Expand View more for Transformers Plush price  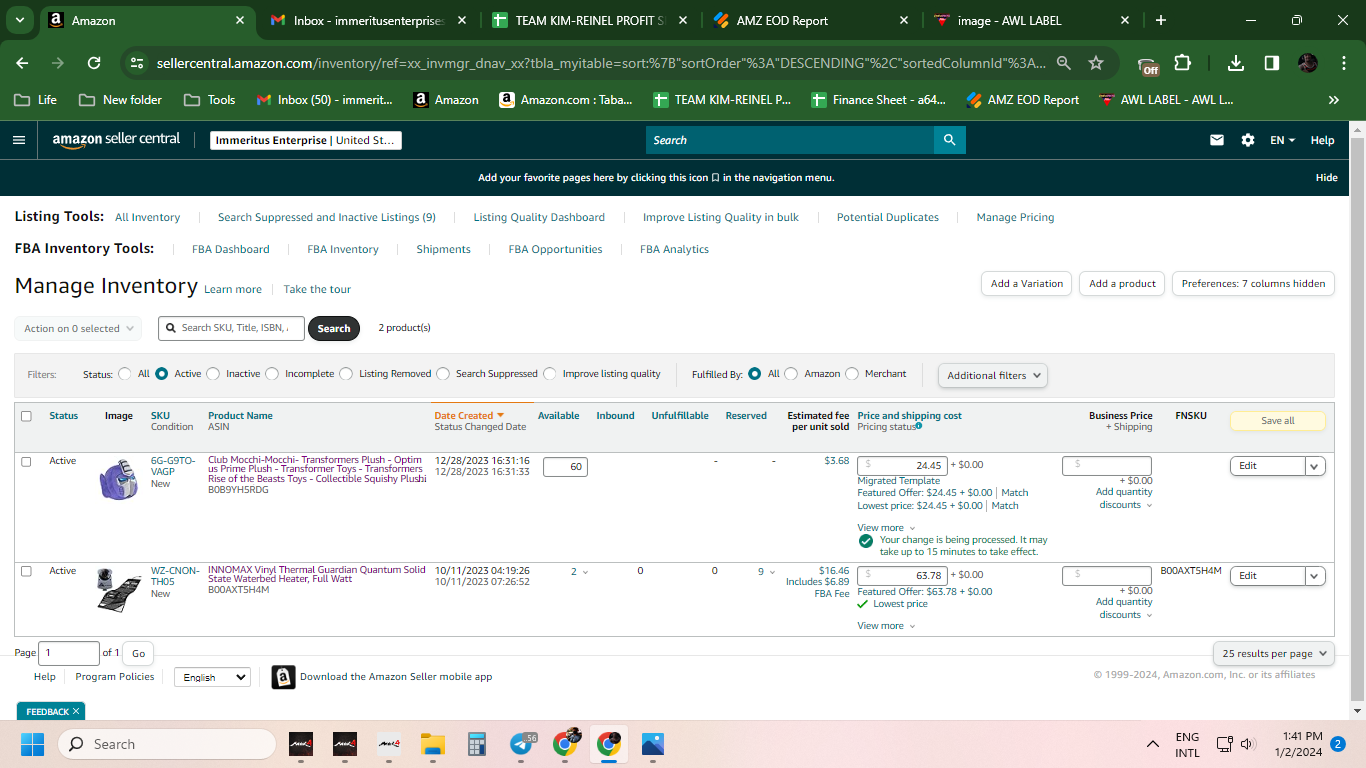click(886, 528)
